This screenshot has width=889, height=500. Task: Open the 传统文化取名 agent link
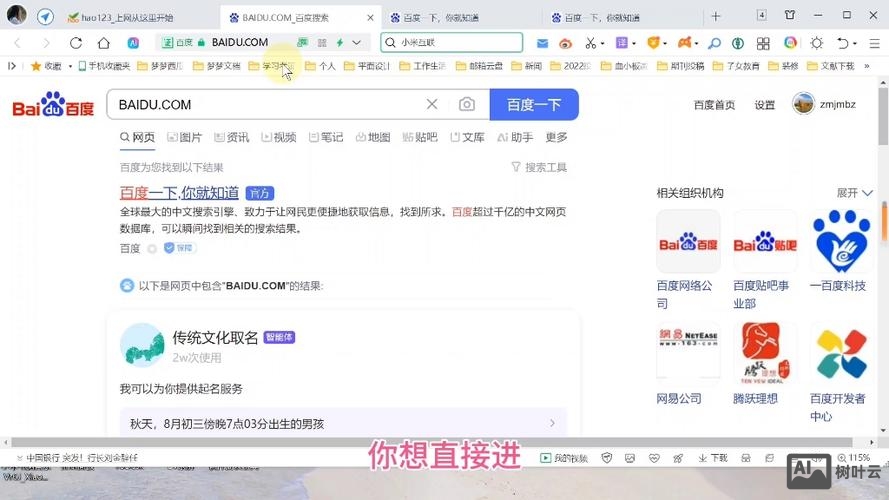[215, 338]
